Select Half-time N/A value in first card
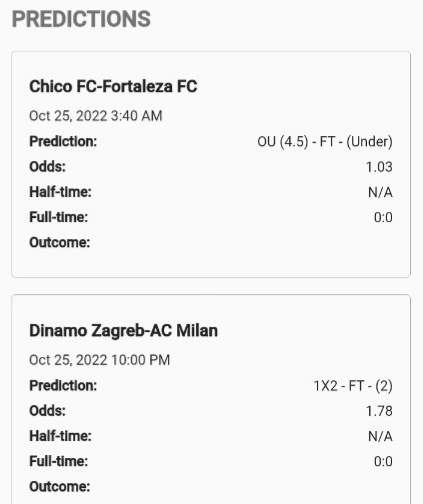Viewport: 423px width, 504px height. (x=380, y=192)
